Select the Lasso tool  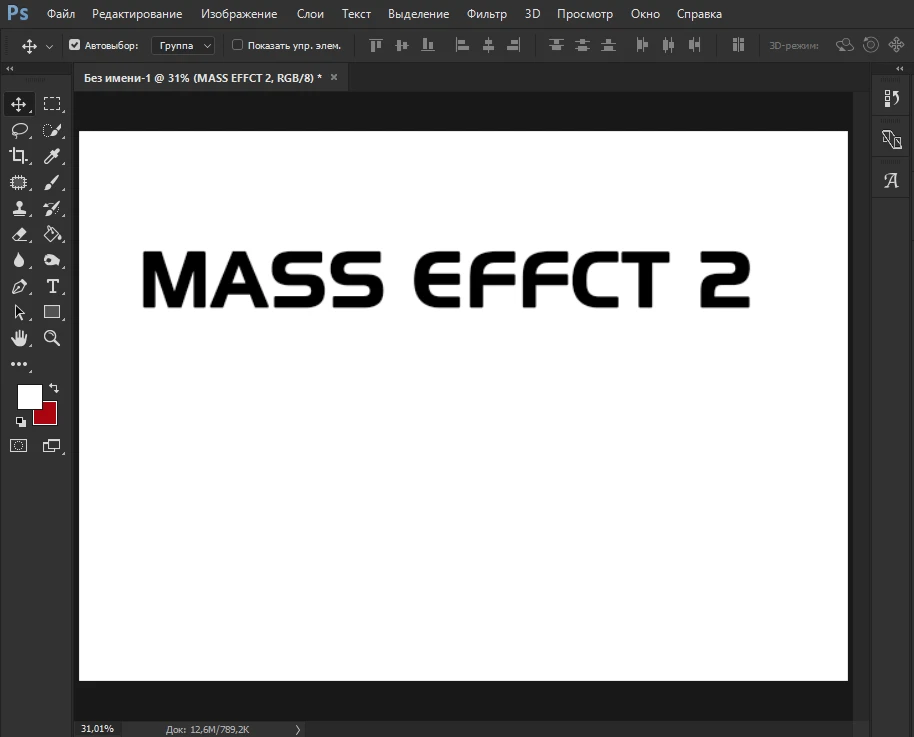pyautogui.click(x=19, y=129)
